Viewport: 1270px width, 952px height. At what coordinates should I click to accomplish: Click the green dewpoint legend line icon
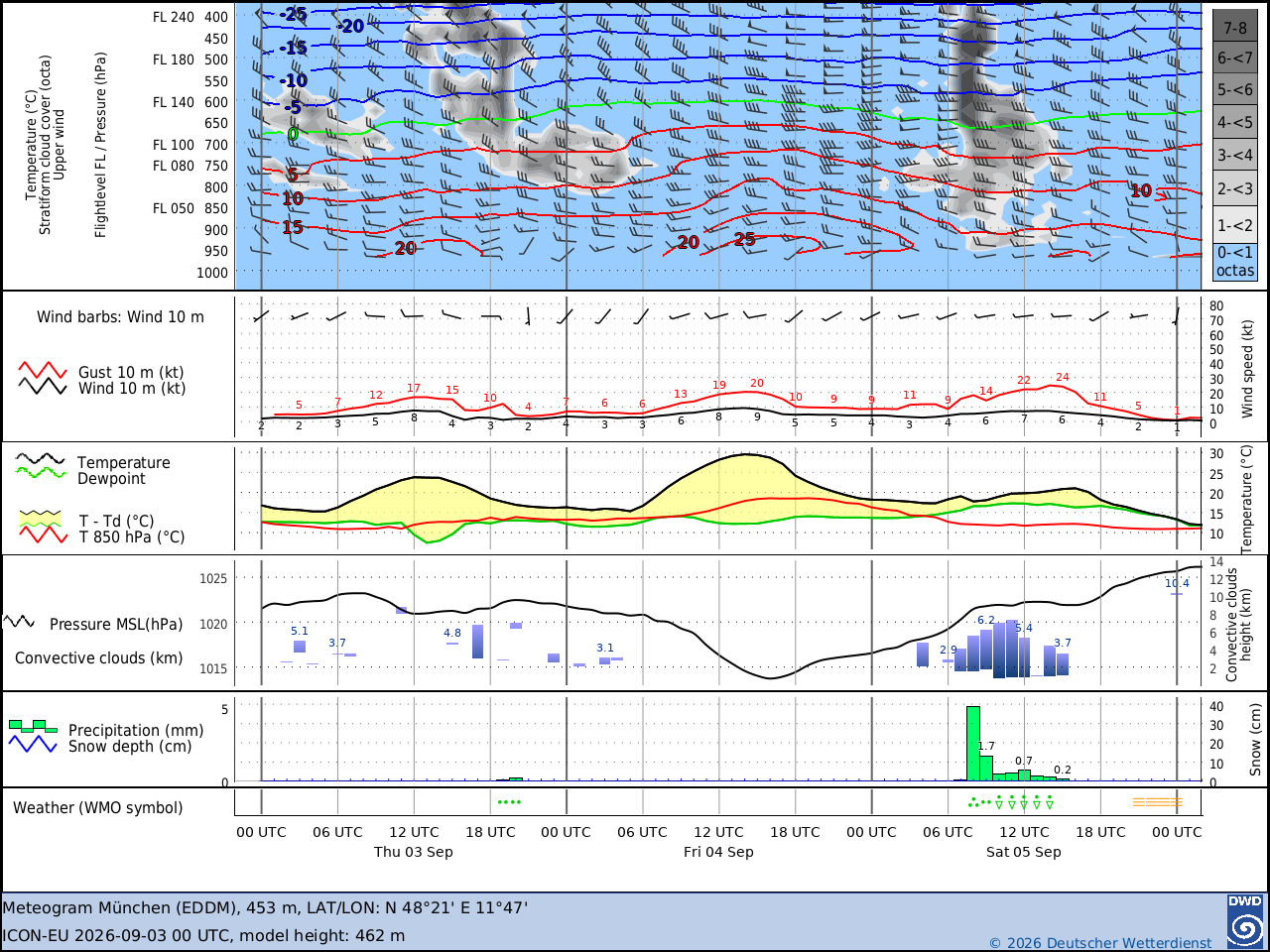41,473
